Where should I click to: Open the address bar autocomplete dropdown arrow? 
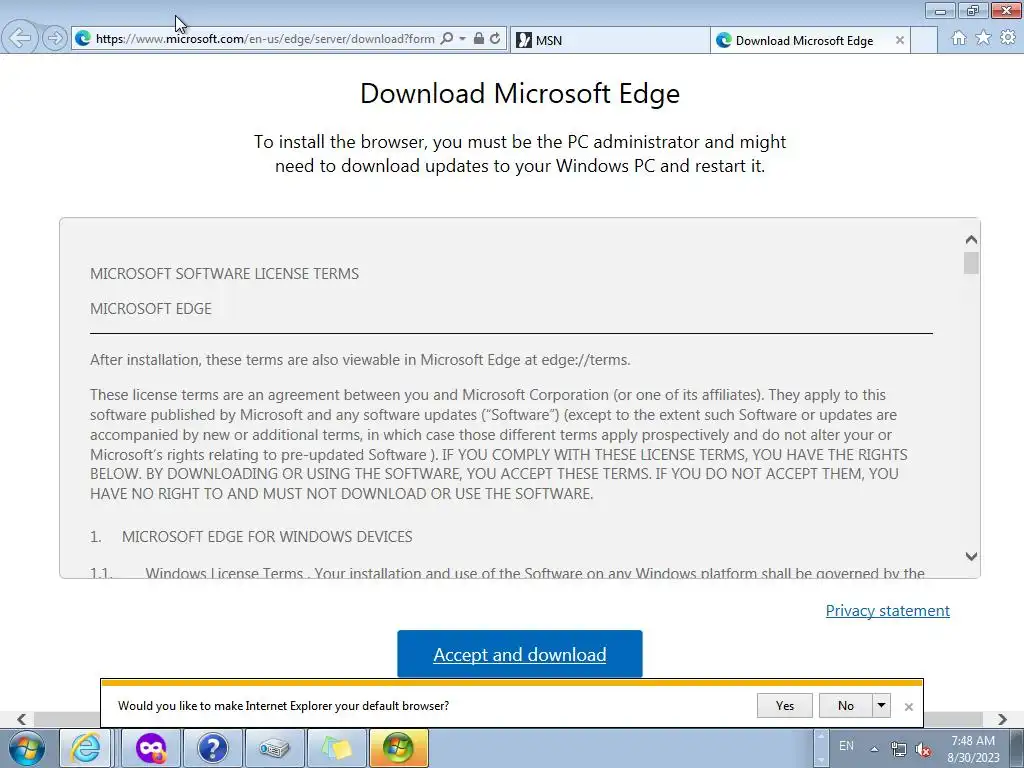[x=462, y=39]
